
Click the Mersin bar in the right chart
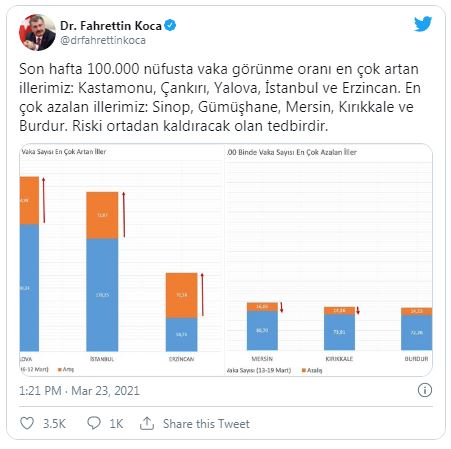(x=262, y=326)
